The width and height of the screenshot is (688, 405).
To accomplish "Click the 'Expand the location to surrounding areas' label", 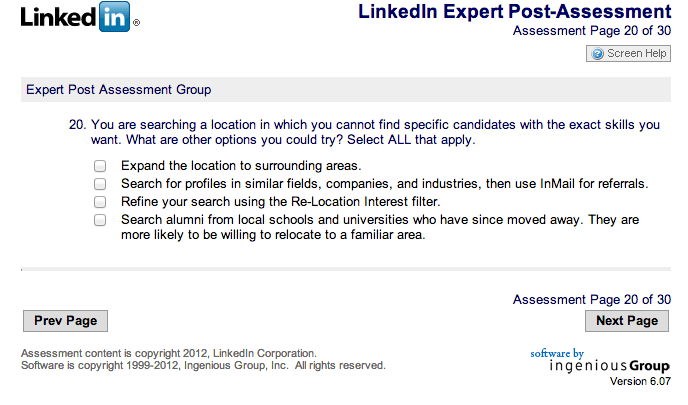I will (240, 166).
